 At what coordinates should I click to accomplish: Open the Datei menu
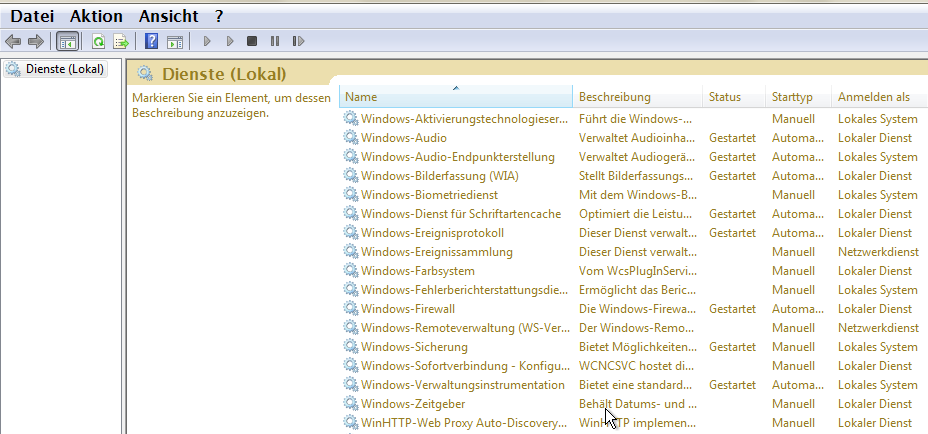click(x=32, y=16)
